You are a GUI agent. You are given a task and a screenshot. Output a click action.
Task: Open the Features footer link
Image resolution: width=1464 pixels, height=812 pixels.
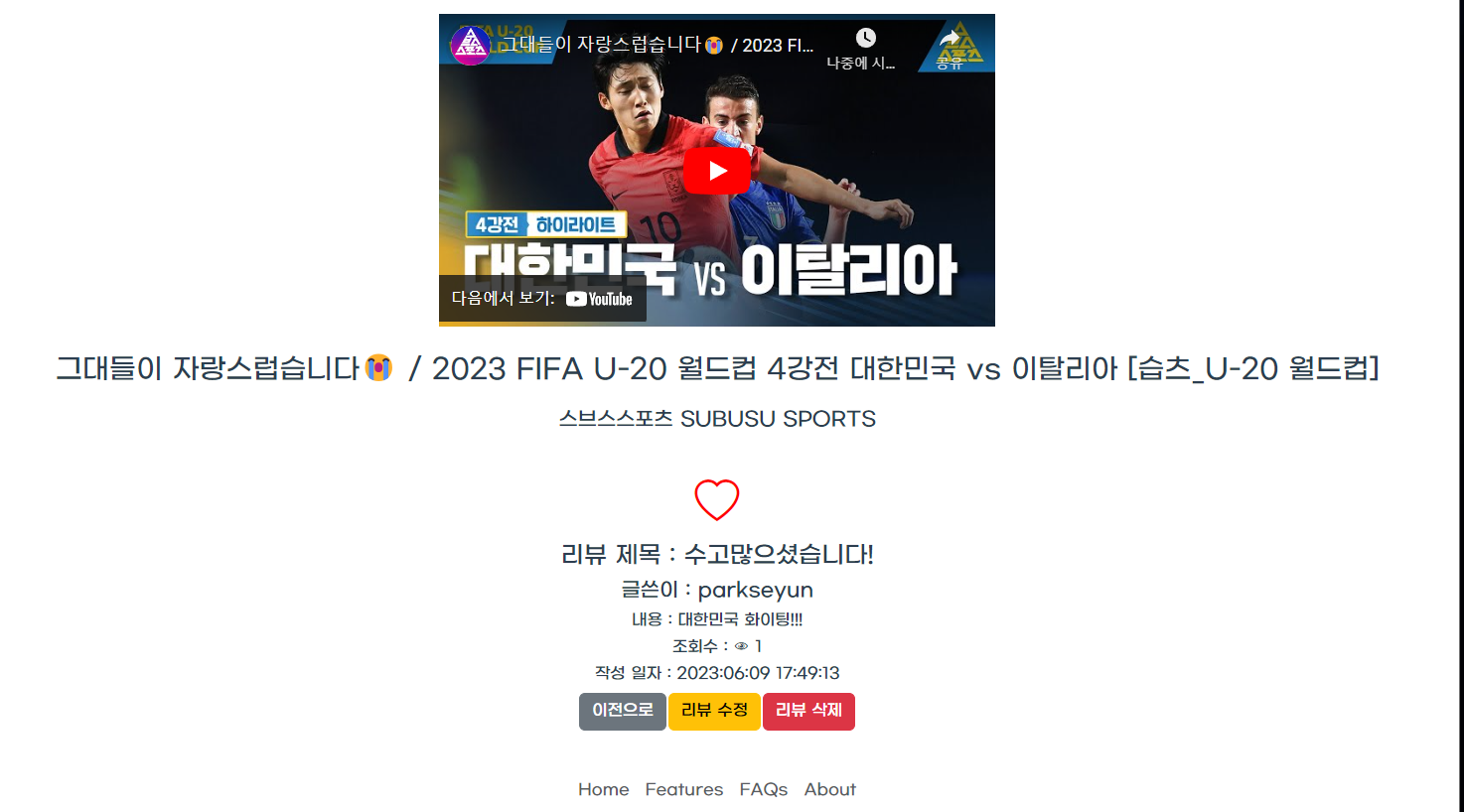pyautogui.click(x=684, y=789)
